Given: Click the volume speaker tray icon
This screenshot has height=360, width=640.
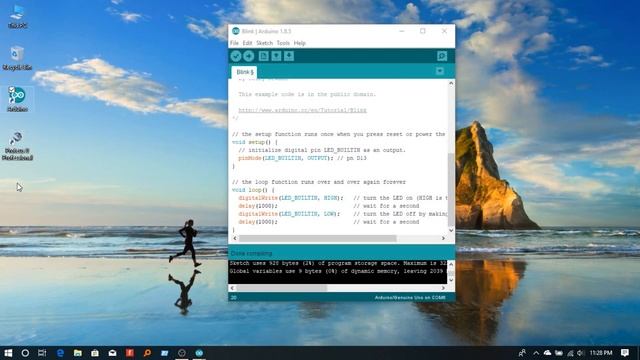Looking at the screenshot, I should tap(581, 353).
